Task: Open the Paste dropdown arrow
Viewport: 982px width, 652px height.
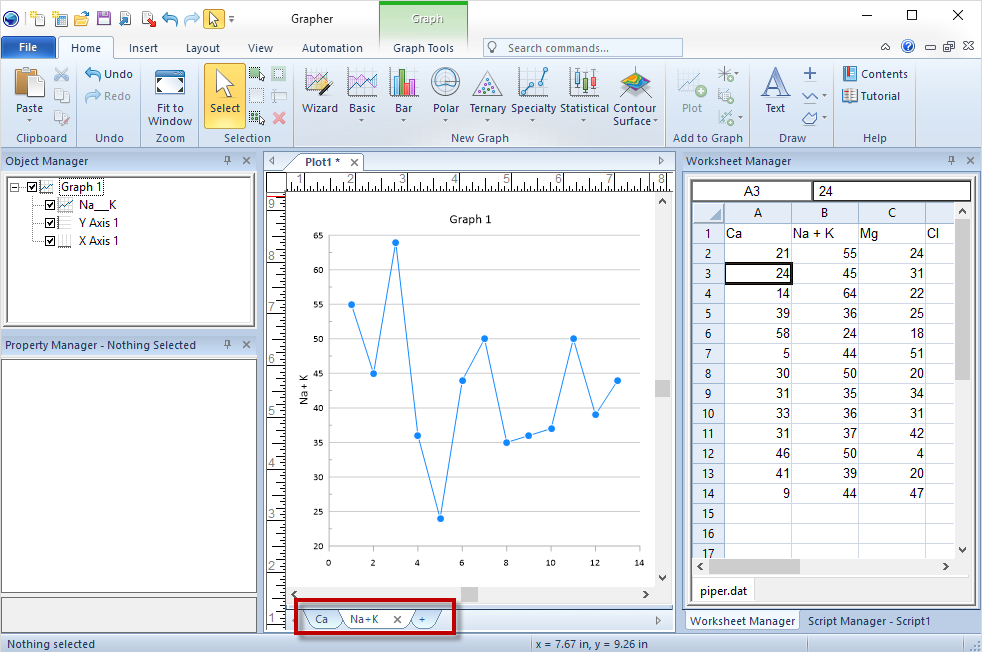Action: coord(29,122)
